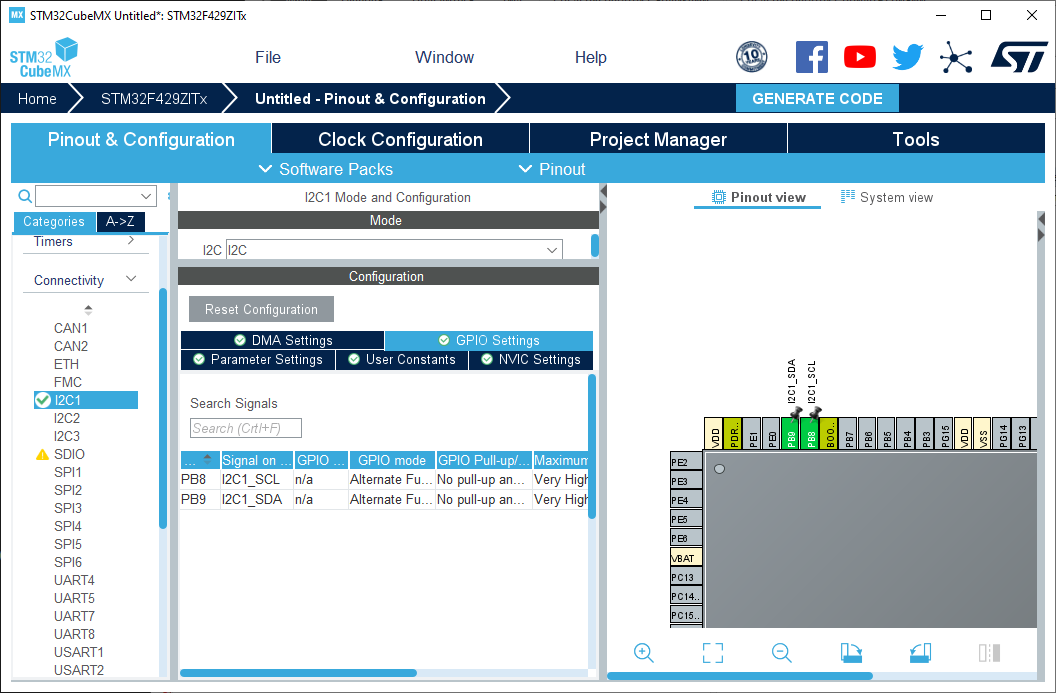Select the CAN1 peripheral
This screenshot has height=693, width=1056.
click(x=71, y=328)
